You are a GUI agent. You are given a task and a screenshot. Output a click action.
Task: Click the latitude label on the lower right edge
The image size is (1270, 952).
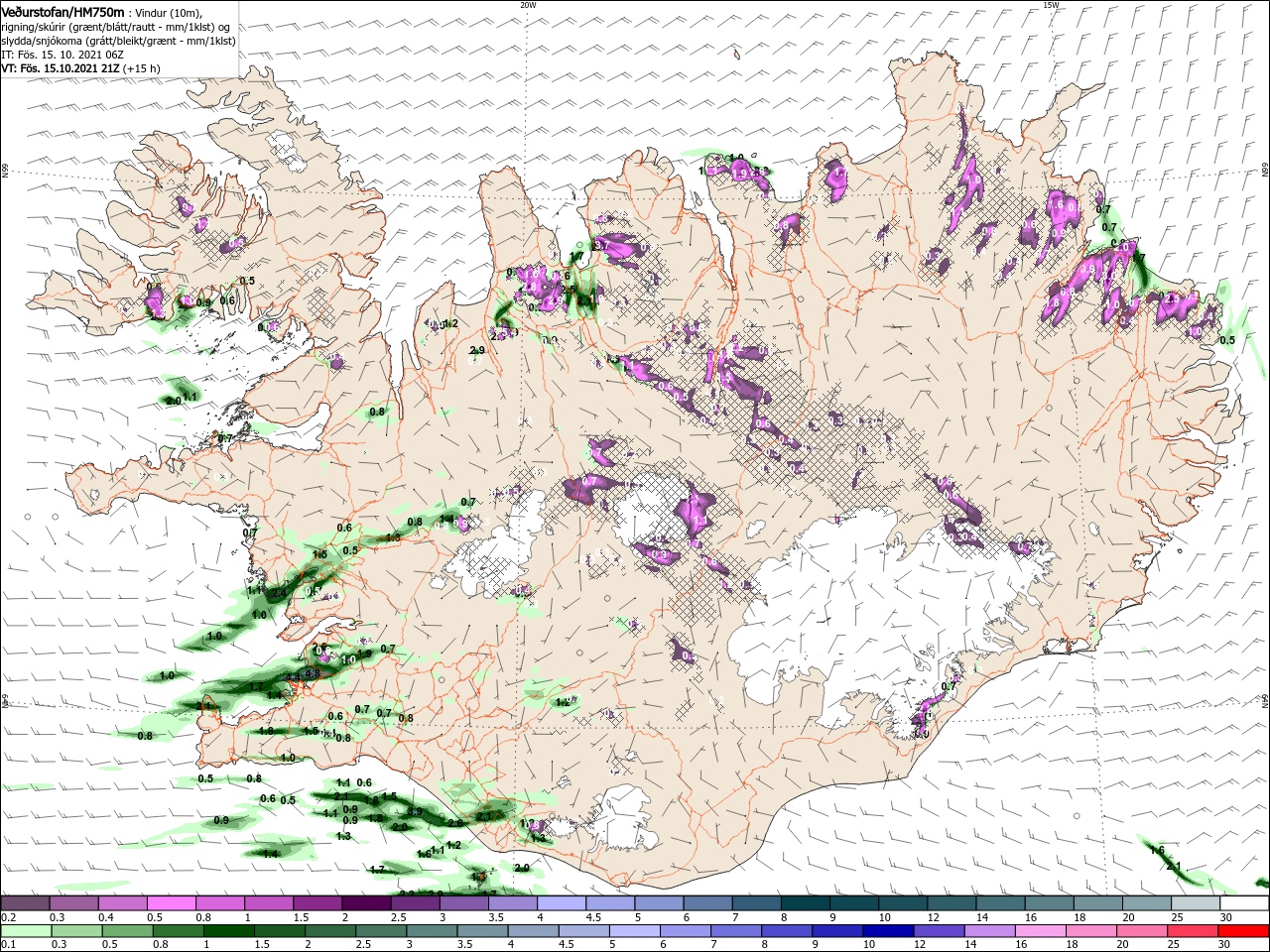1265,702
